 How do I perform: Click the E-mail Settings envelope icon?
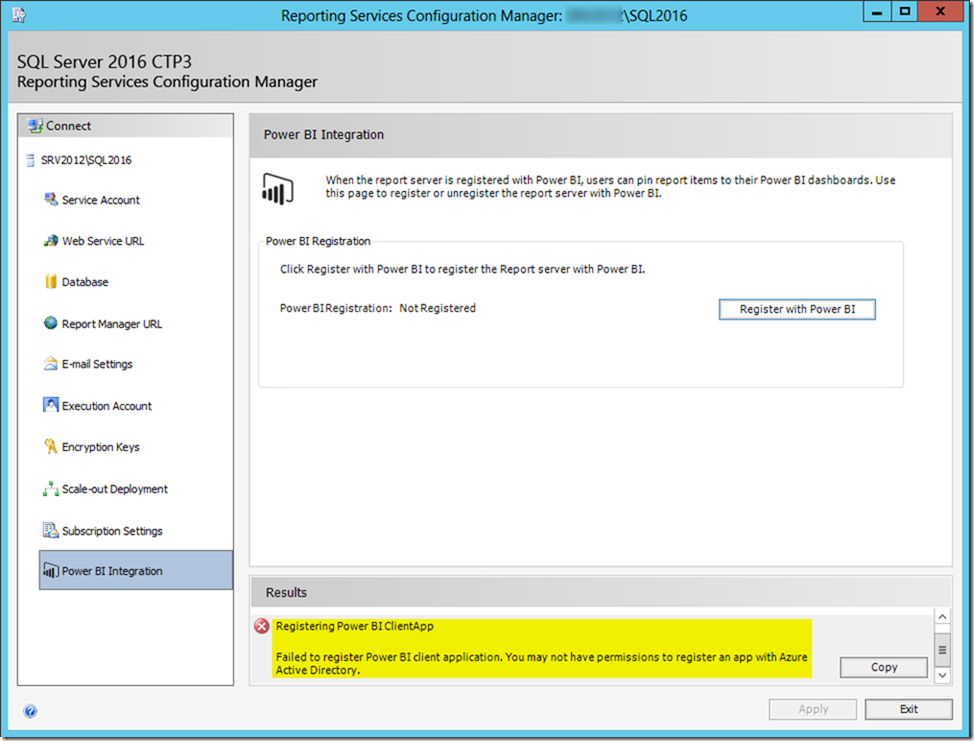coord(51,363)
